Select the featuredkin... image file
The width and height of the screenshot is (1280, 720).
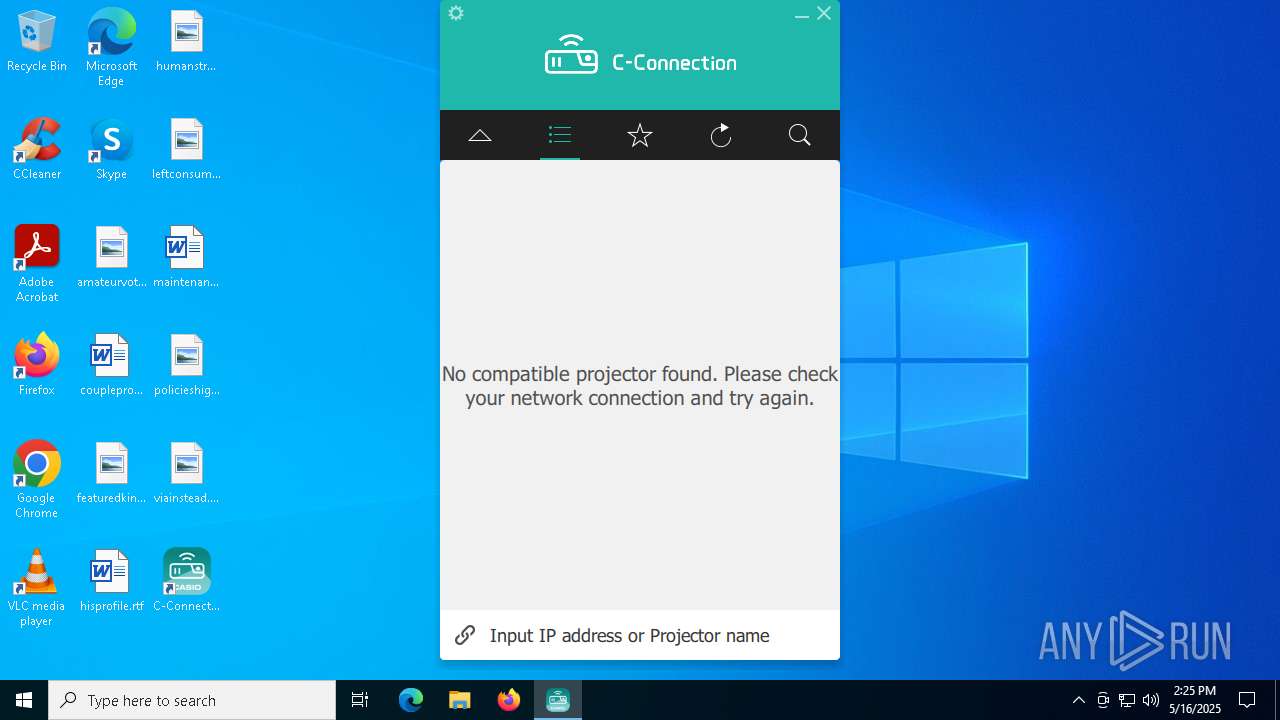coord(111,474)
